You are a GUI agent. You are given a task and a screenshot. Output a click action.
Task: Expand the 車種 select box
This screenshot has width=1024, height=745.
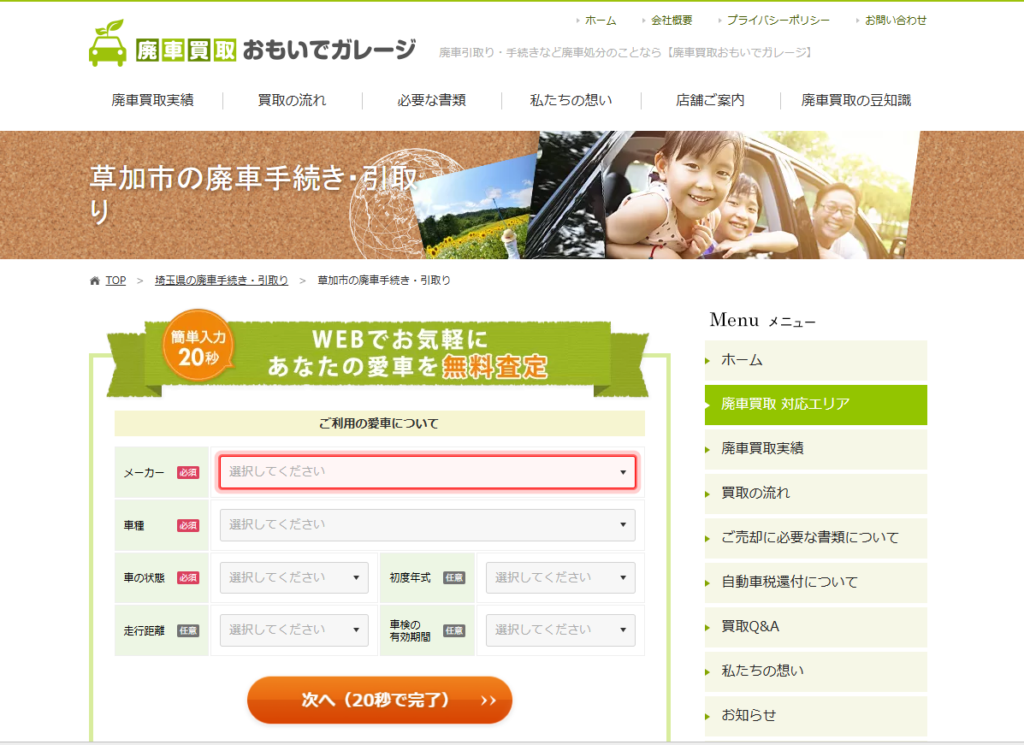[x=427, y=525]
